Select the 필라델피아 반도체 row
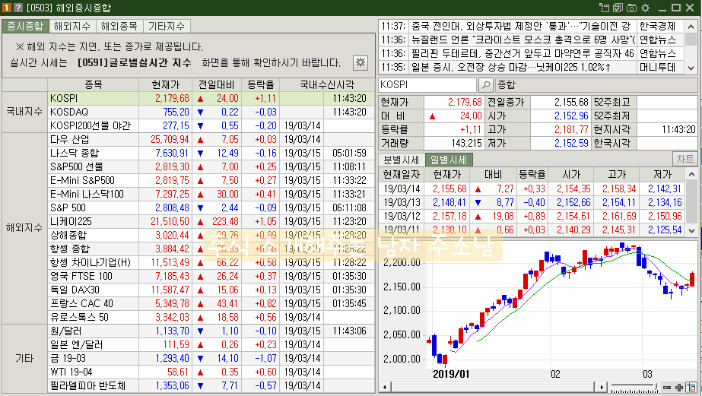The height and width of the screenshot is (396, 702). point(211,386)
